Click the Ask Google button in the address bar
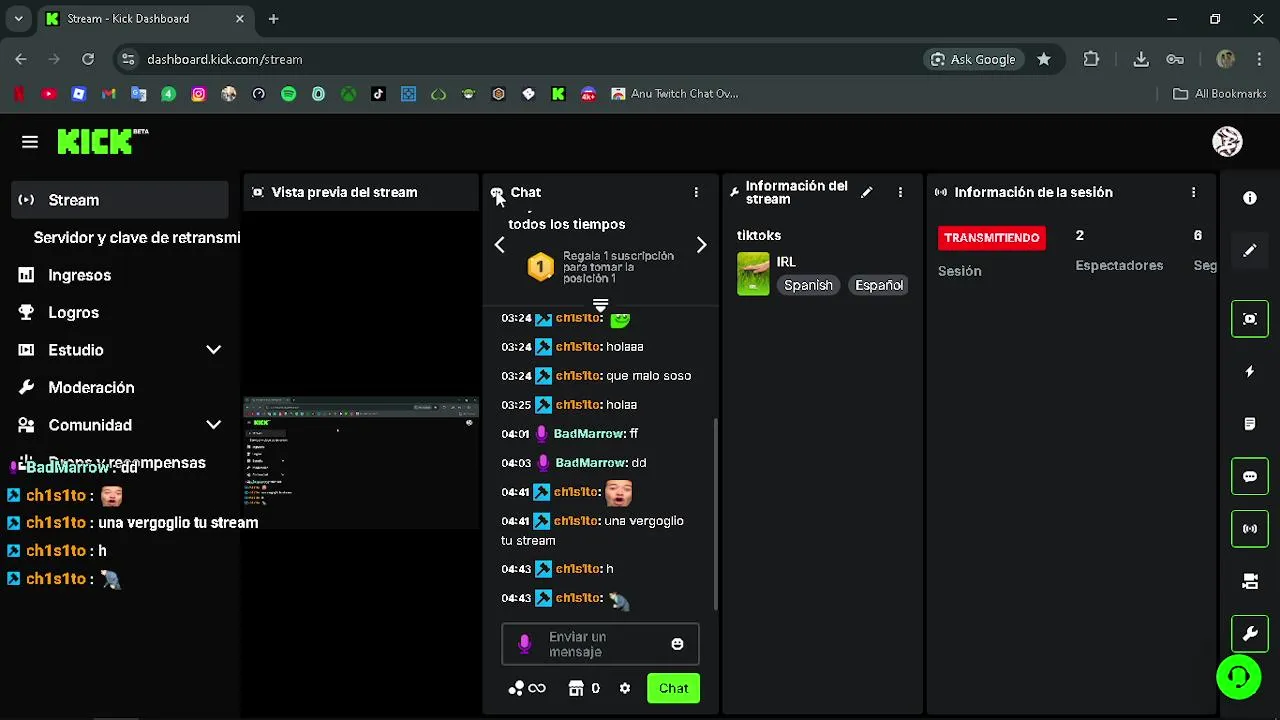The width and height of the screenshot is (1280, 720). click(973, 59)
